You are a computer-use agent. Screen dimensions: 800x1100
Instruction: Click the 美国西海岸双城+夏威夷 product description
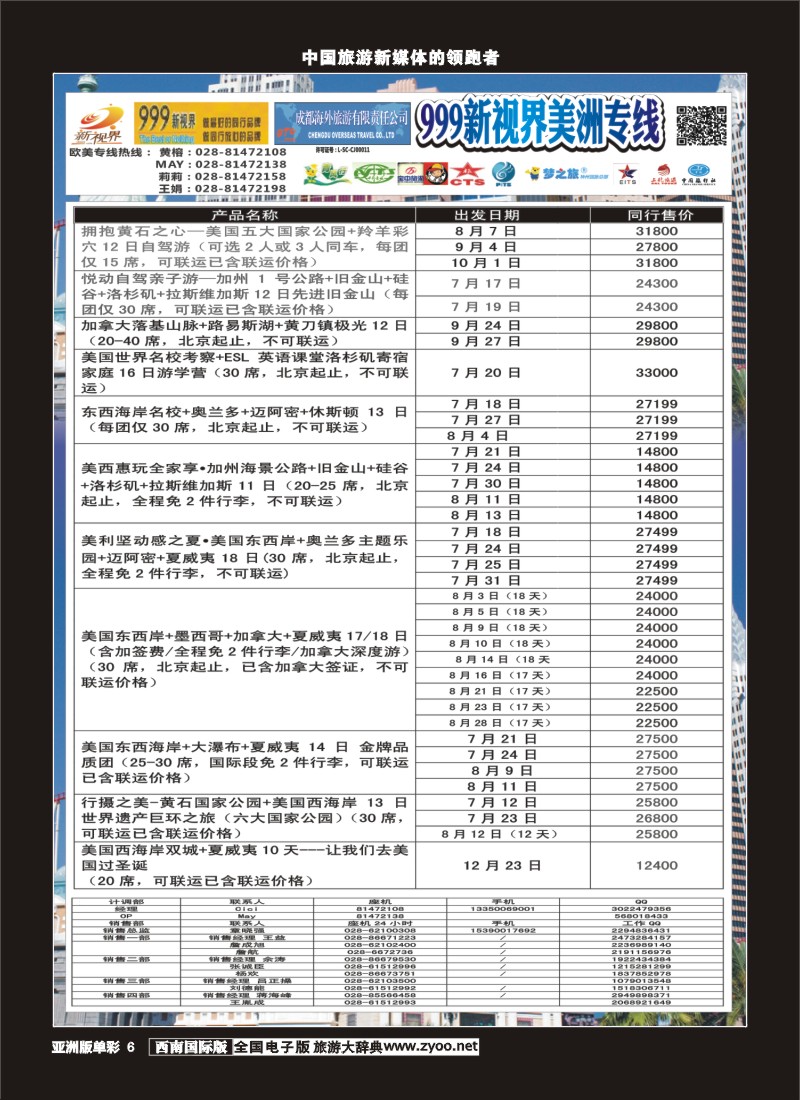pyautogui.click(x=245, y=865)
